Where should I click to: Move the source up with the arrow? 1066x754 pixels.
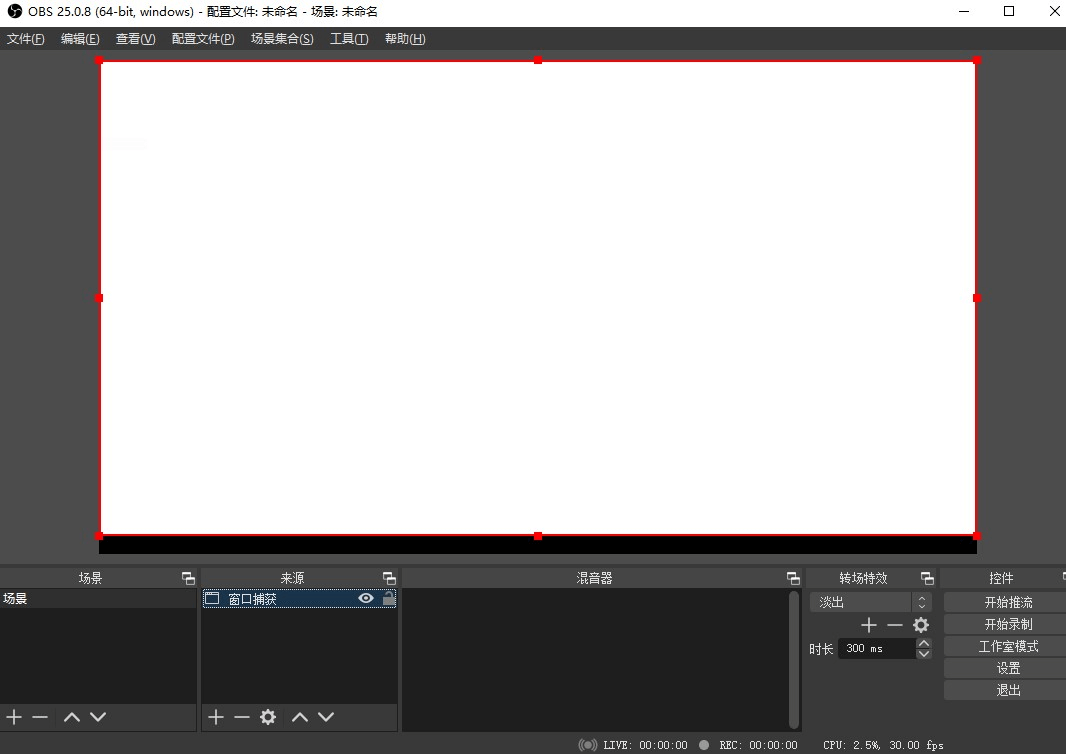click(x=300, y=717)
